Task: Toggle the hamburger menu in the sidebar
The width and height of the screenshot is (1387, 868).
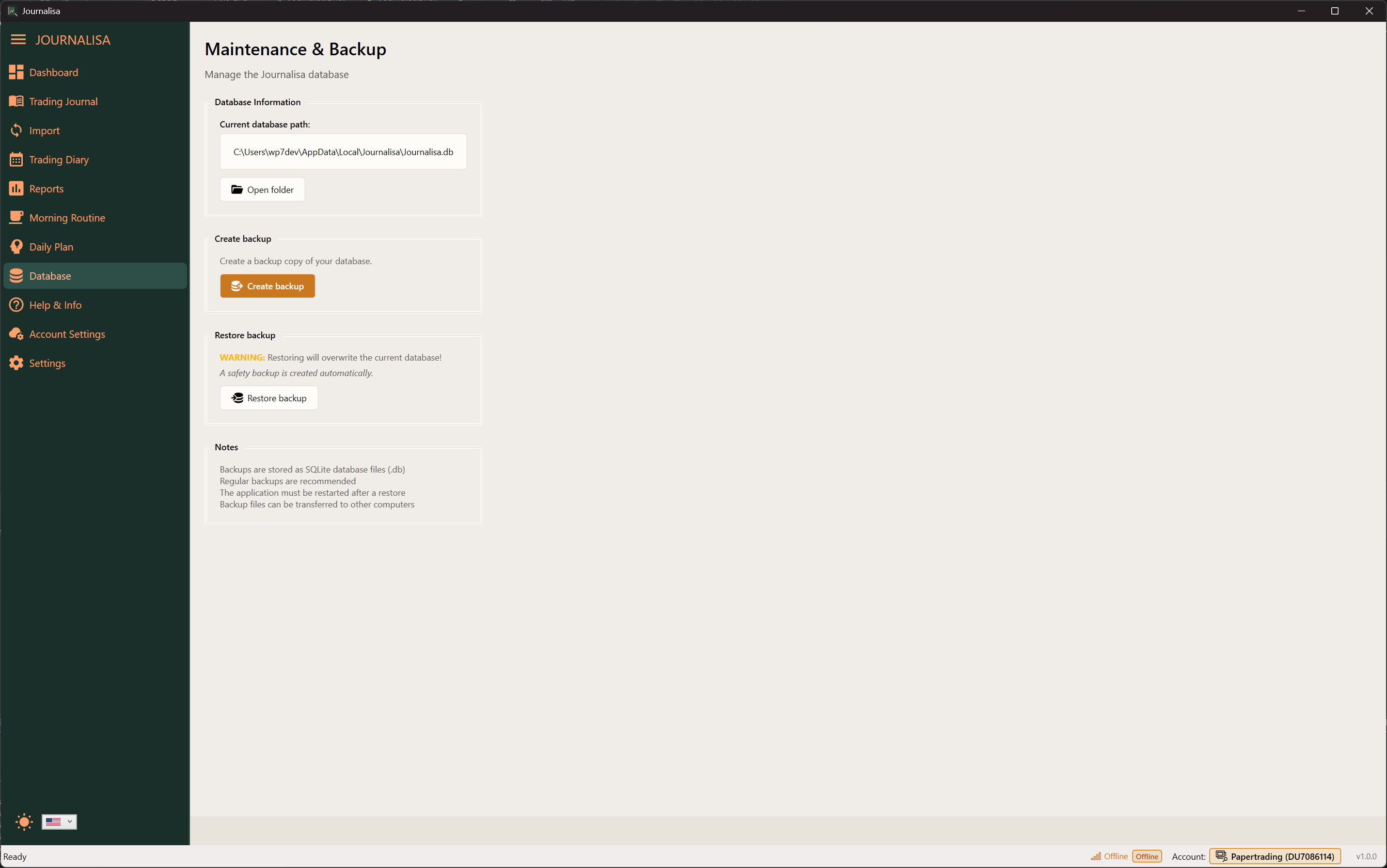Action: (18, 40)
